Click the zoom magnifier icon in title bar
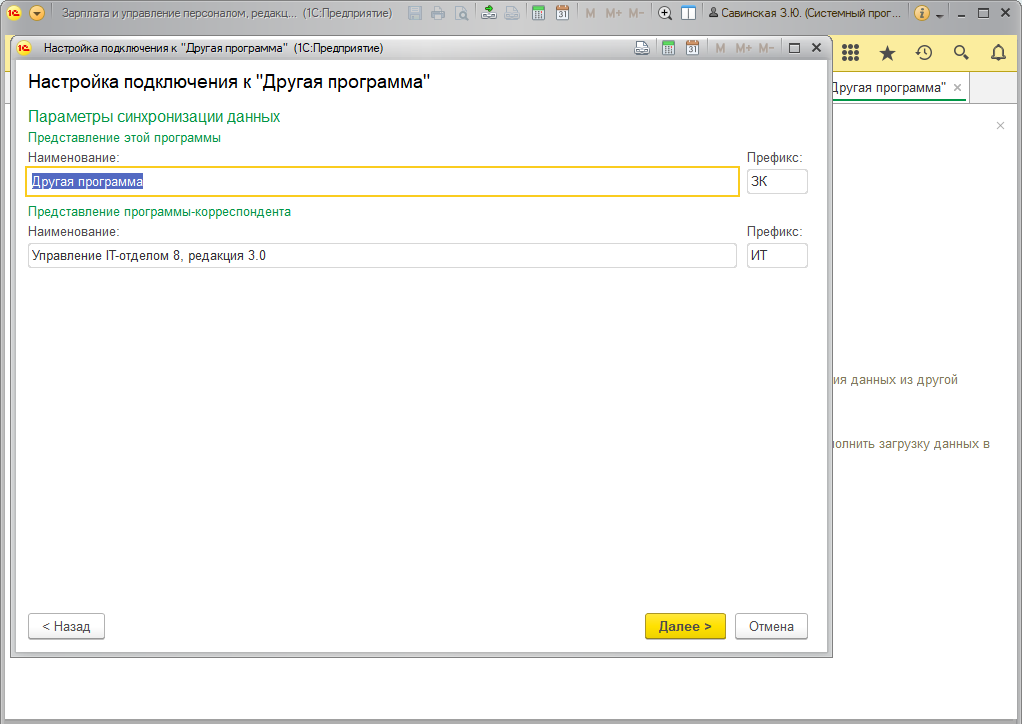This screenshot has height=724, width=1022. (x=664, y=14)
